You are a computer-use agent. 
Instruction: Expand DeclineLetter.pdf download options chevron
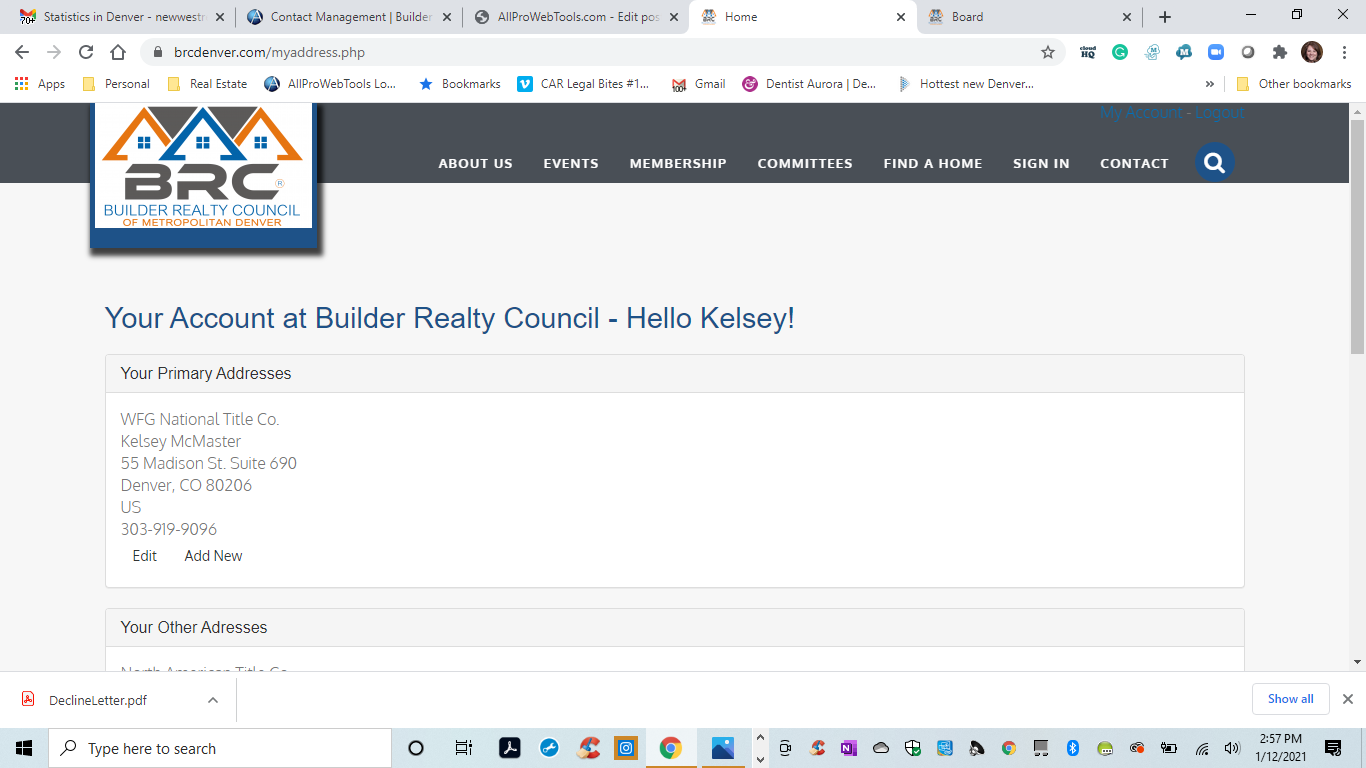click(x=213, y=700)
